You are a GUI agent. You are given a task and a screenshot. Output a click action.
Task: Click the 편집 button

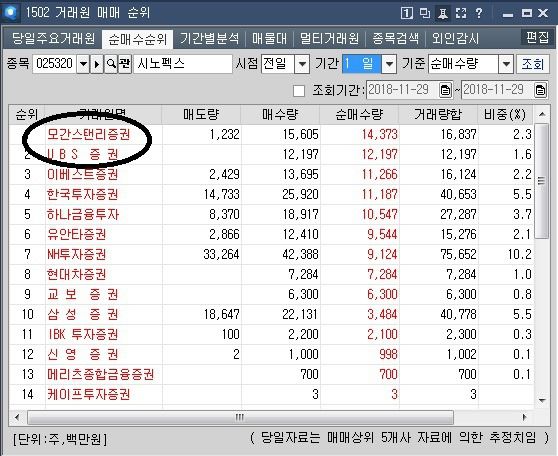click(x=537, y=37)
